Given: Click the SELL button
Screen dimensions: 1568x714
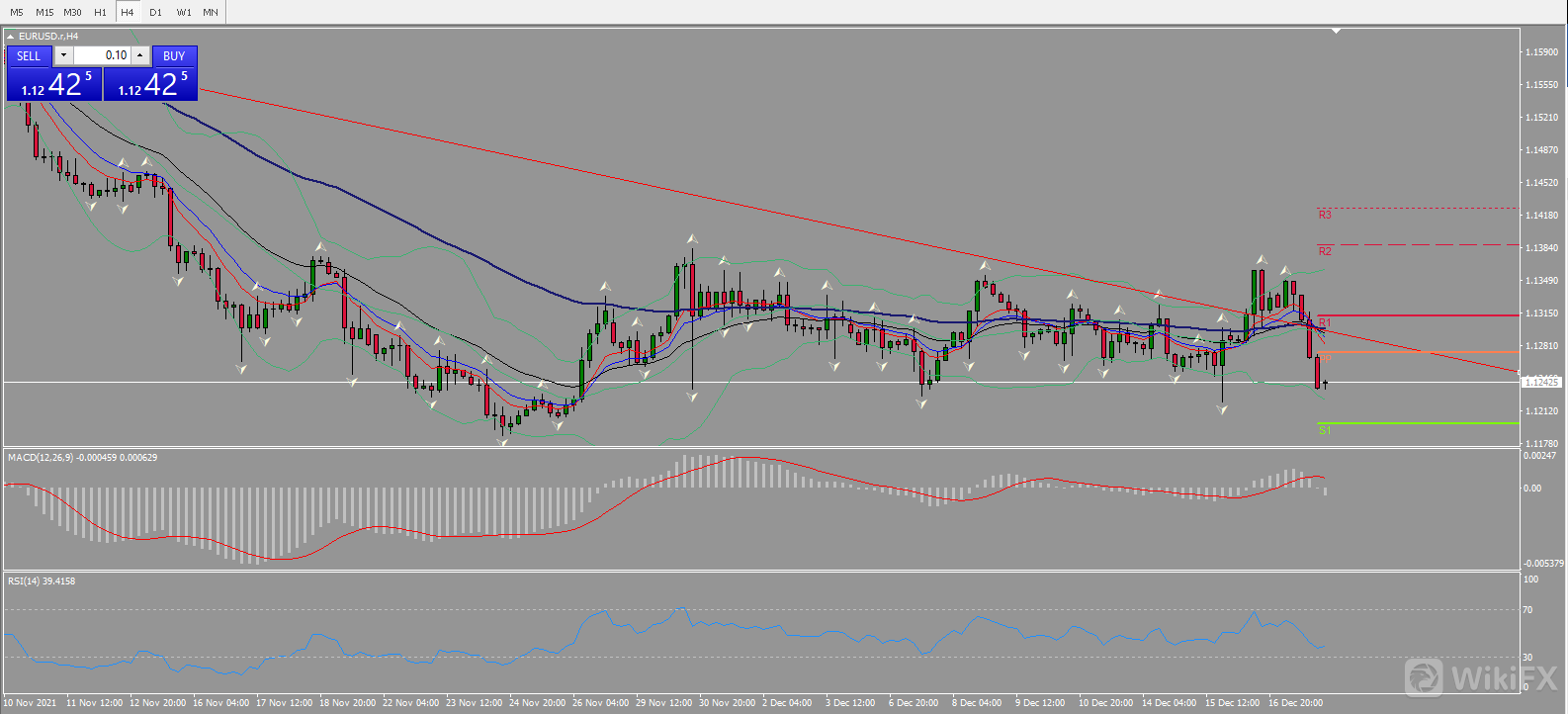Looking at the screenshot, I should [29, 56].
